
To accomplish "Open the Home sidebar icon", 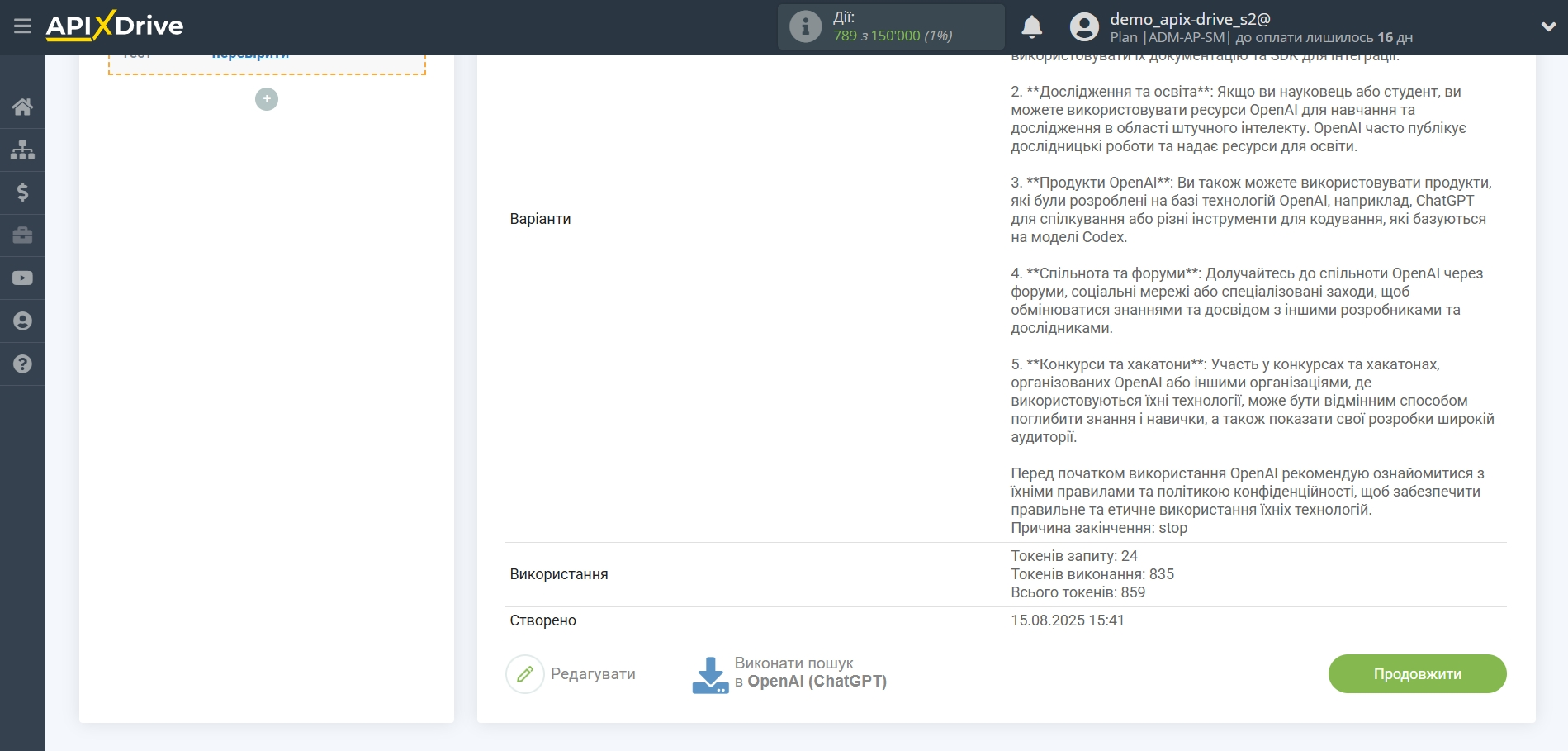I will pos(22,107).
